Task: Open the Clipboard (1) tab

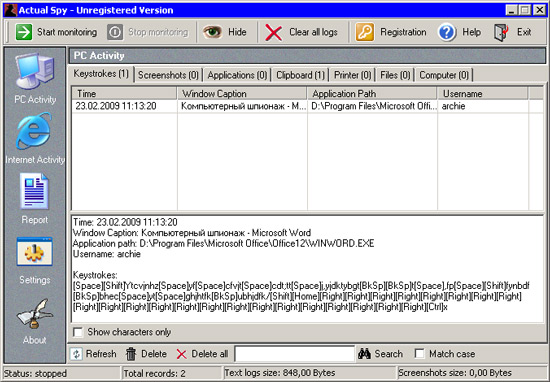Action: point(300,75)
